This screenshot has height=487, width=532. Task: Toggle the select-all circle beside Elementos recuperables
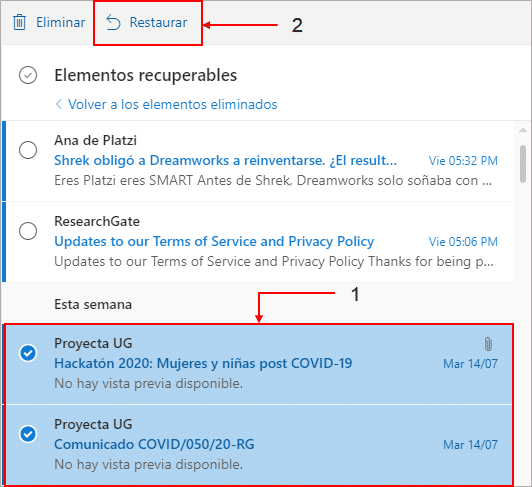coord(28,75)
